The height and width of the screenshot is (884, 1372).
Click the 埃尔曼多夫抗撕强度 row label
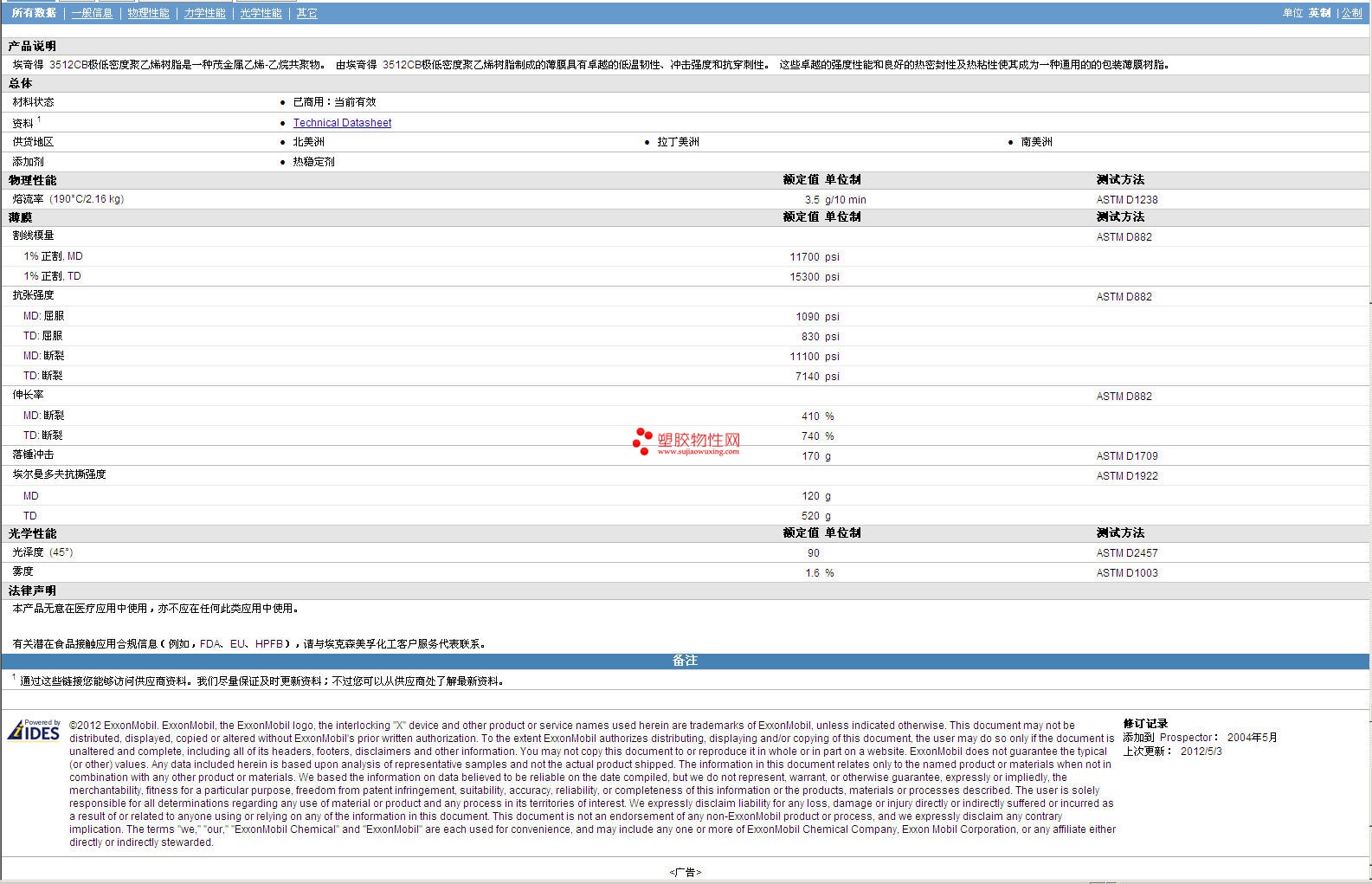coord(59,474)
